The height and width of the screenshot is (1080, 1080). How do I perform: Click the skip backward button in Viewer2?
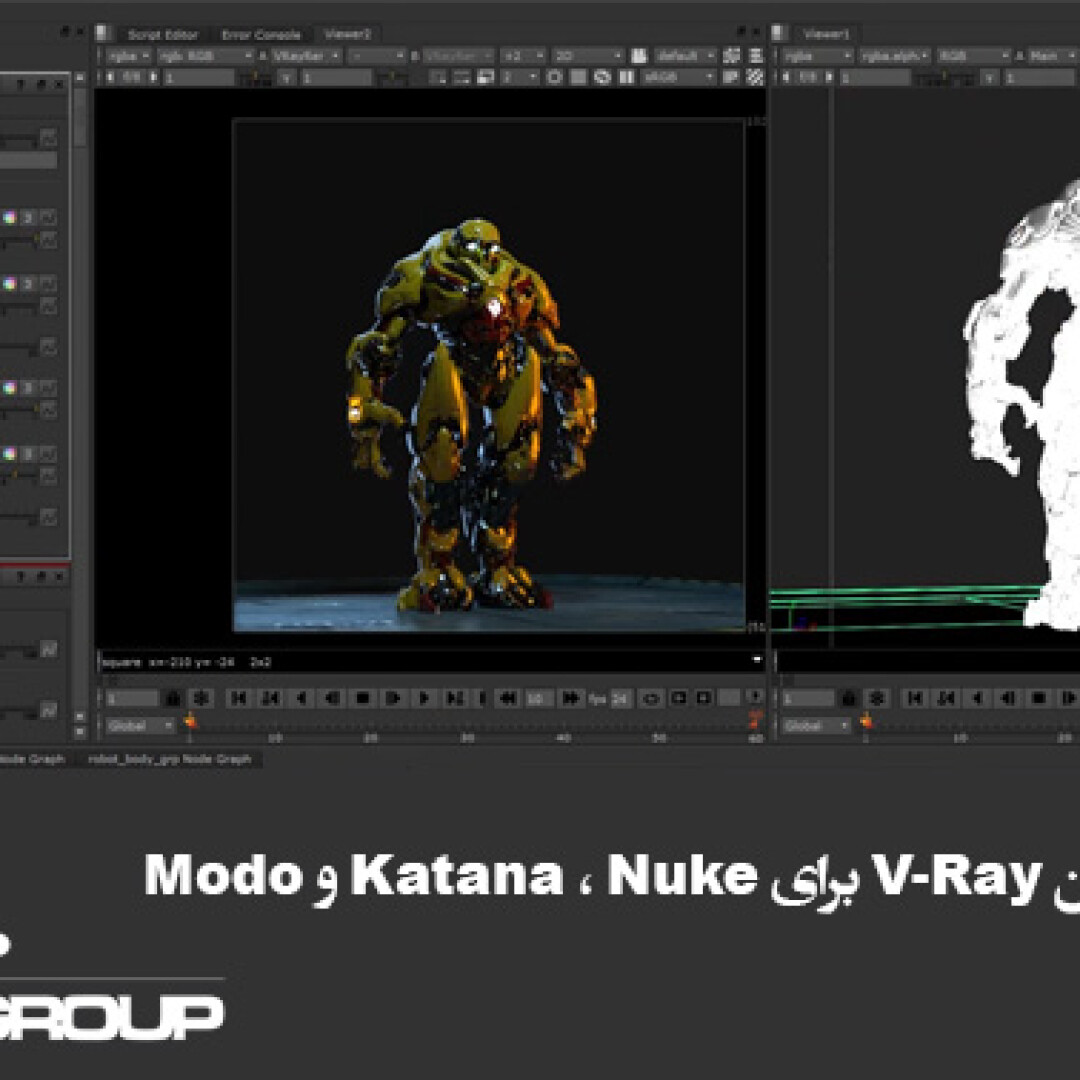[508, 698]
